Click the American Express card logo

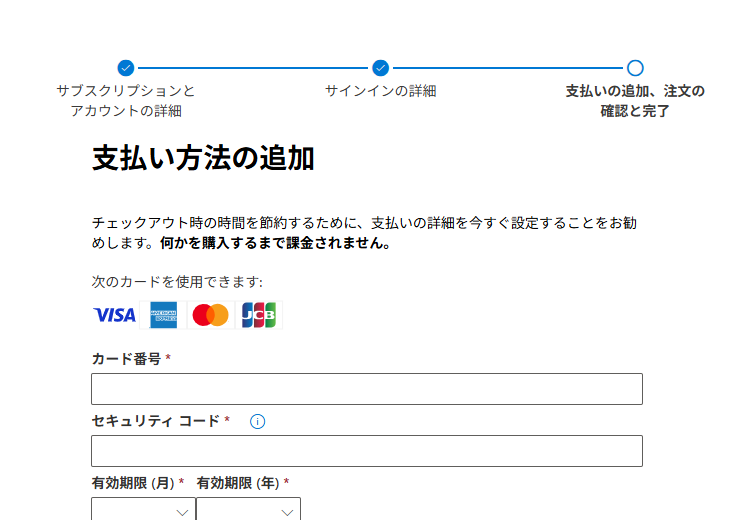point(163,315)
